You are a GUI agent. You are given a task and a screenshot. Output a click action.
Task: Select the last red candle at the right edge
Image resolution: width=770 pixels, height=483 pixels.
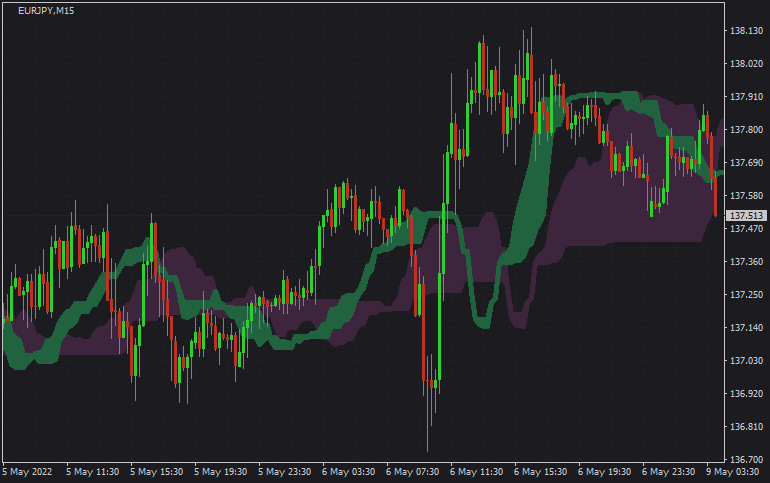[715, 196]
